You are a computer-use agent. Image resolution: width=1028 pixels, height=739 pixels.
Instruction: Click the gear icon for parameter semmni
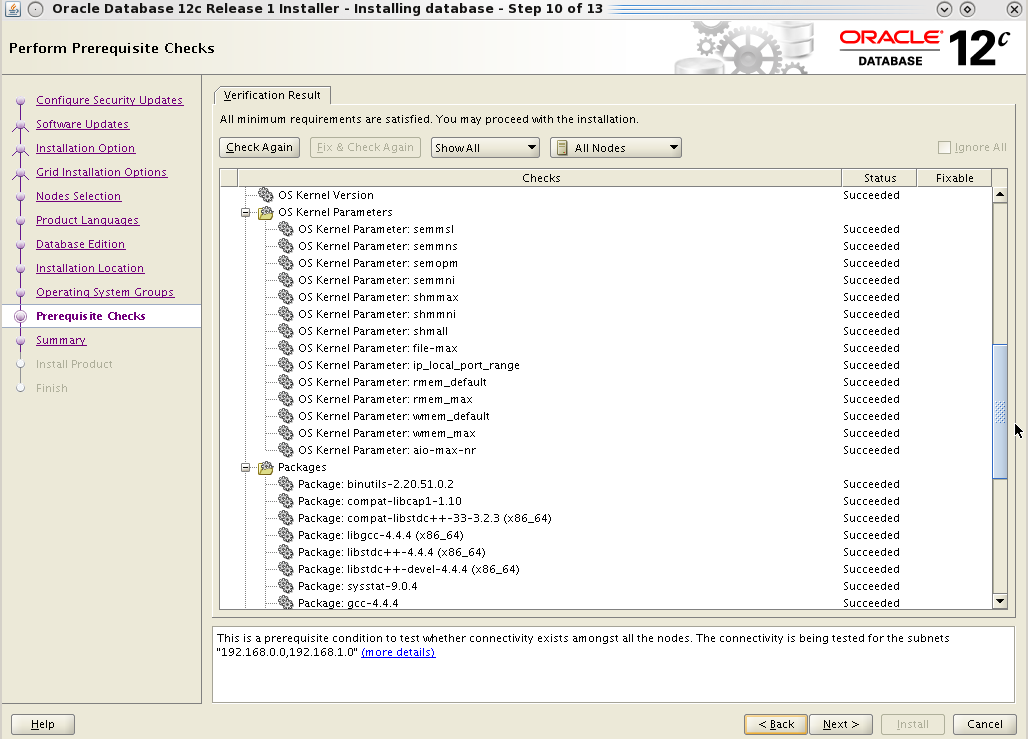(286, 280)
